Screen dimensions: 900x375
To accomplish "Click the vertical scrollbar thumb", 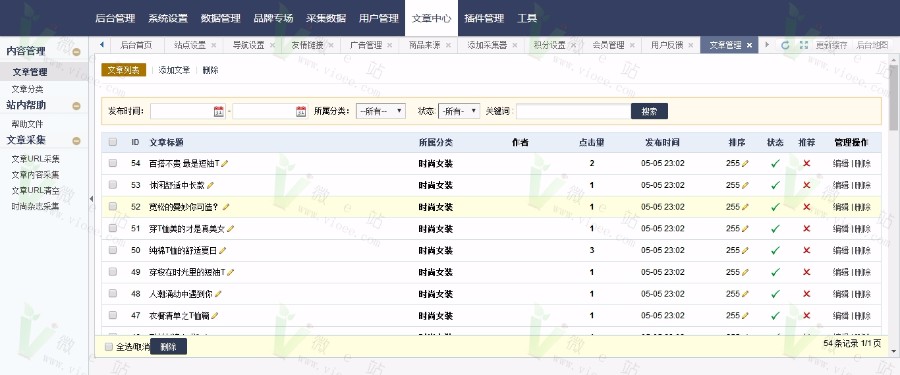I will 894,98.
